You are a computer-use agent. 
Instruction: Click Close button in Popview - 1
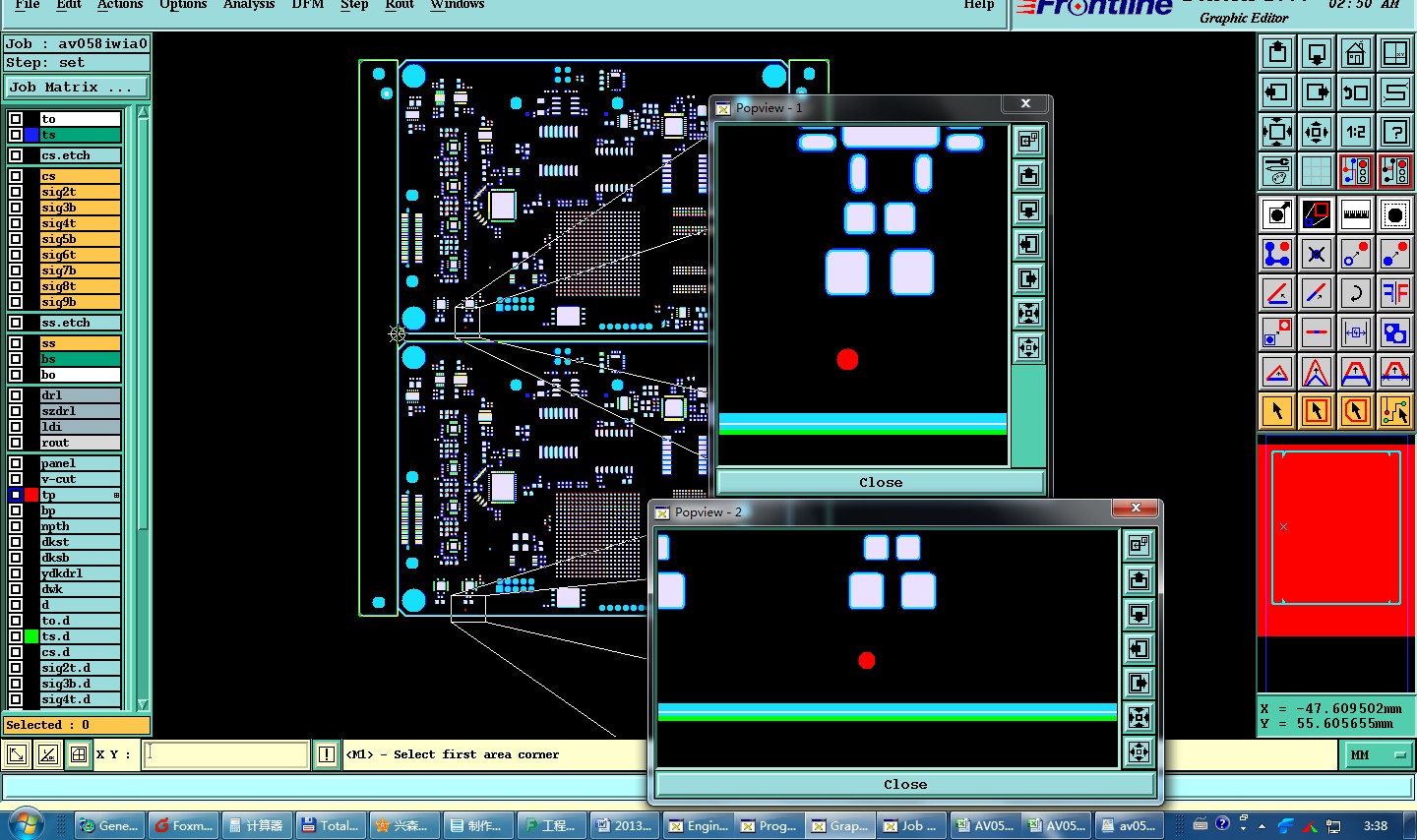(881, 482)
